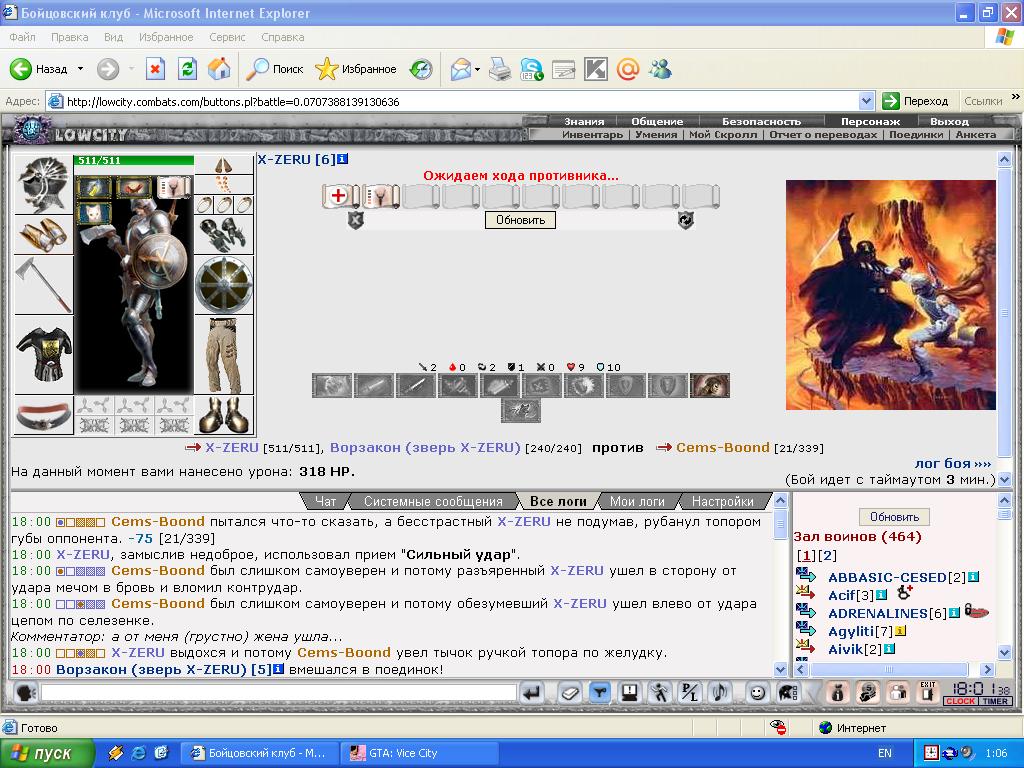
Task: Expand the Back button history dropdown
Action: coord(80,69)
